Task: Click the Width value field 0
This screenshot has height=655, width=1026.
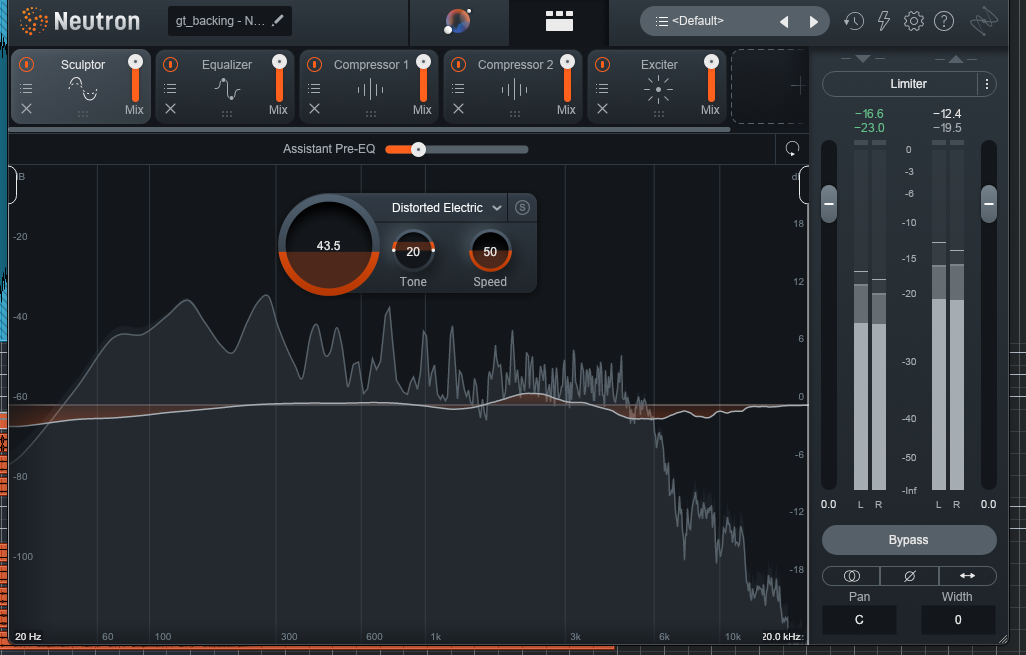Action: tap(958, 620)
